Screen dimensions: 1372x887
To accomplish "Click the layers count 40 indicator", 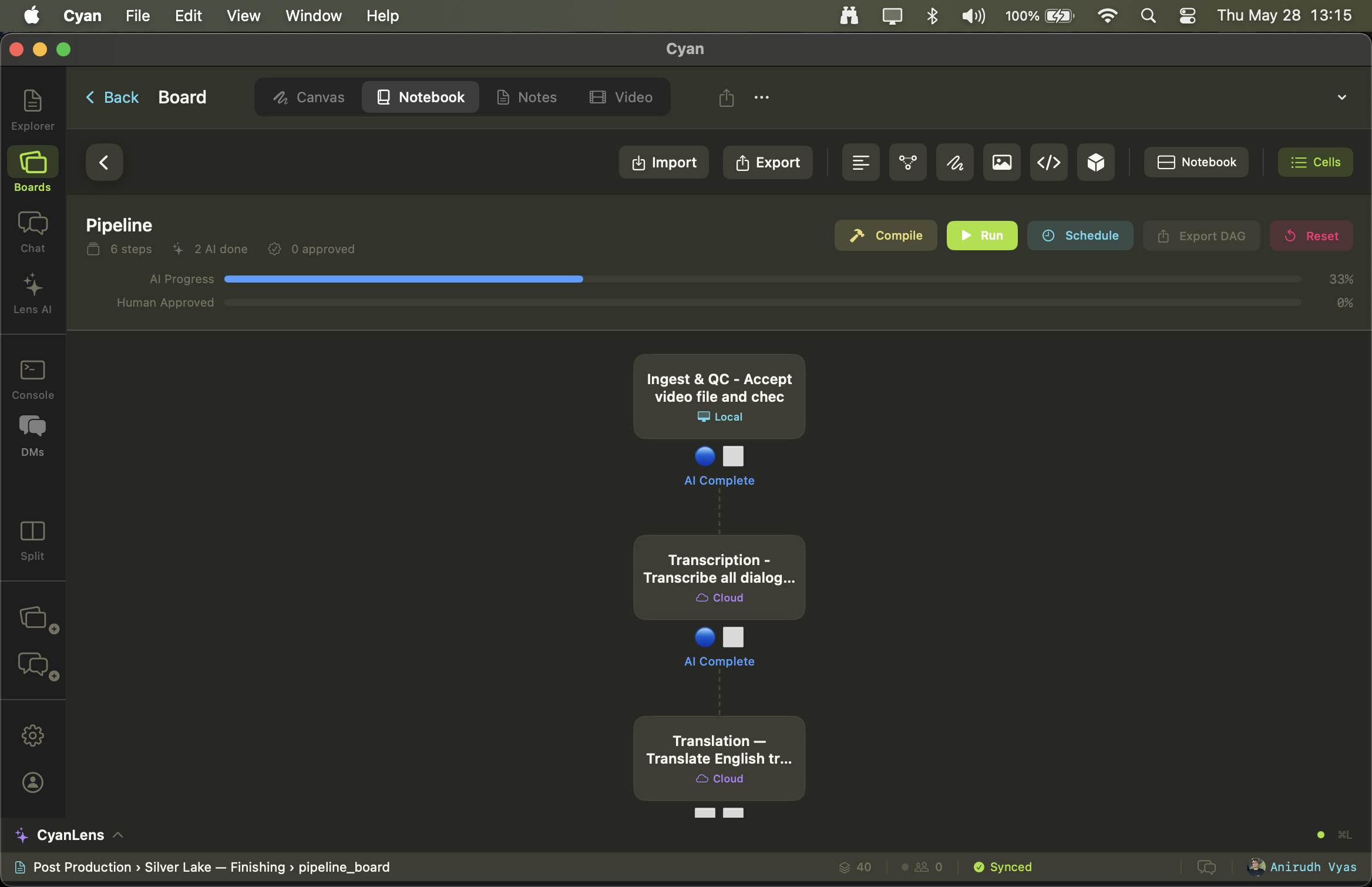I will pos(855,867).
